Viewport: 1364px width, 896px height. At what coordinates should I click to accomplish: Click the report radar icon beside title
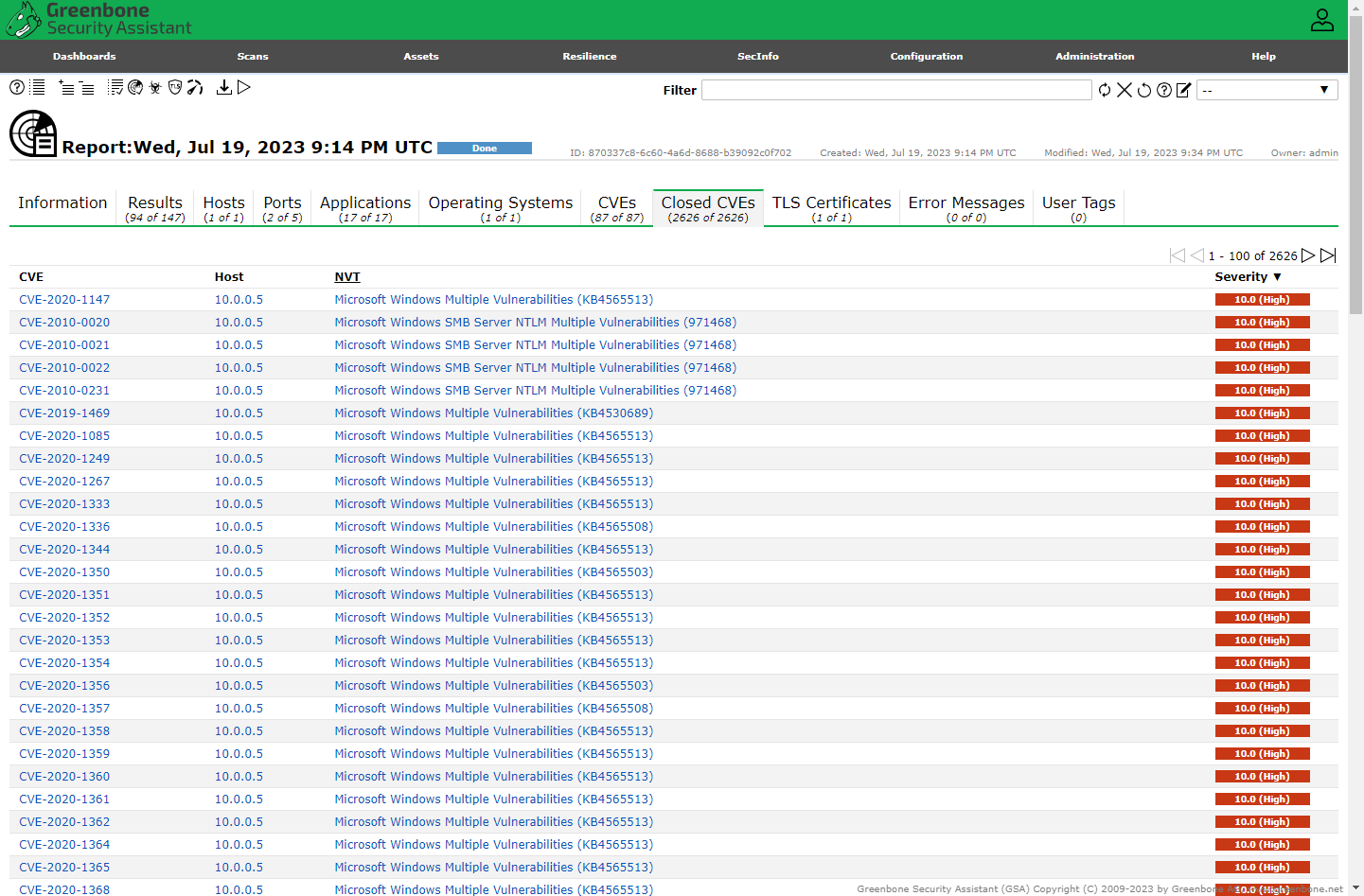point(33,133)
